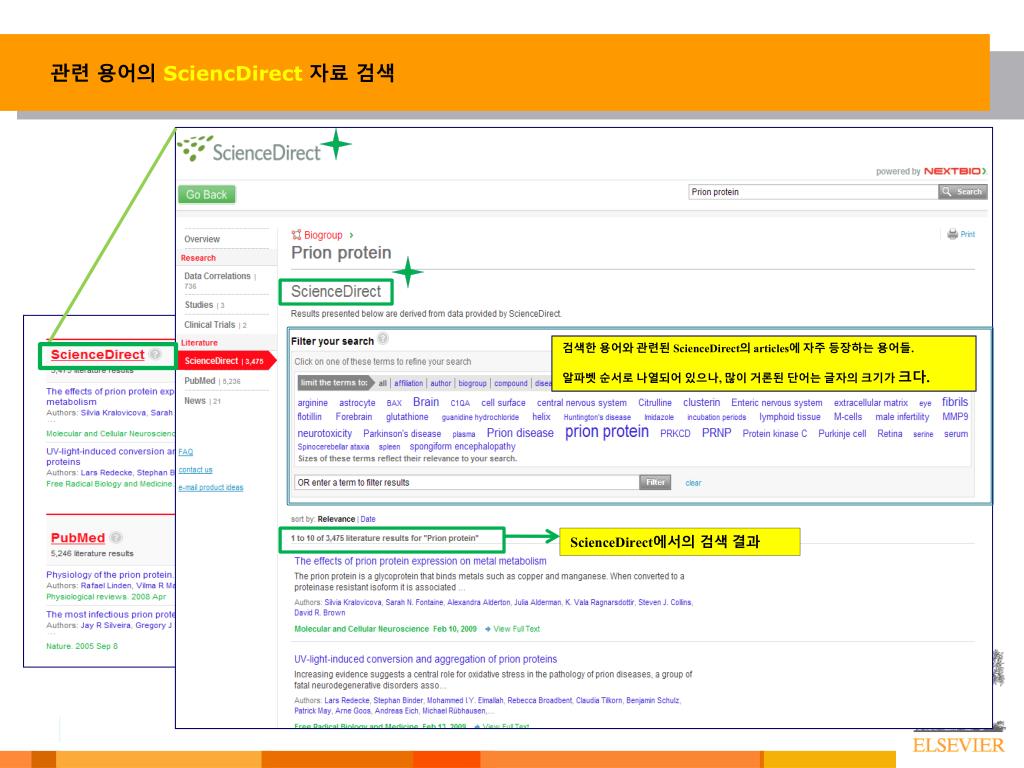Click help icon next to Filter your search
Screen dimensions: 1024x768
383,338
